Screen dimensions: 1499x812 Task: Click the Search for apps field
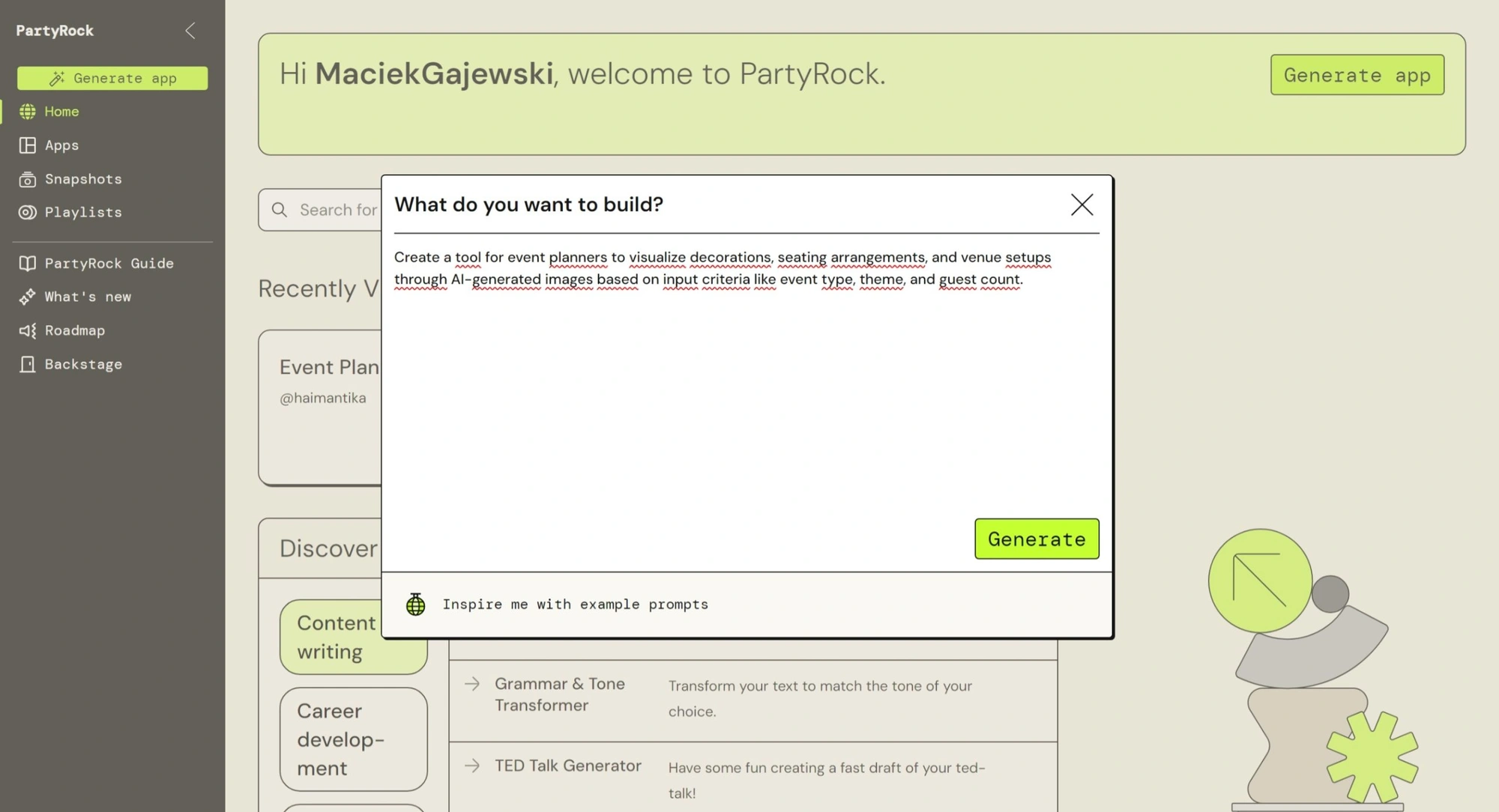(321, 210)
